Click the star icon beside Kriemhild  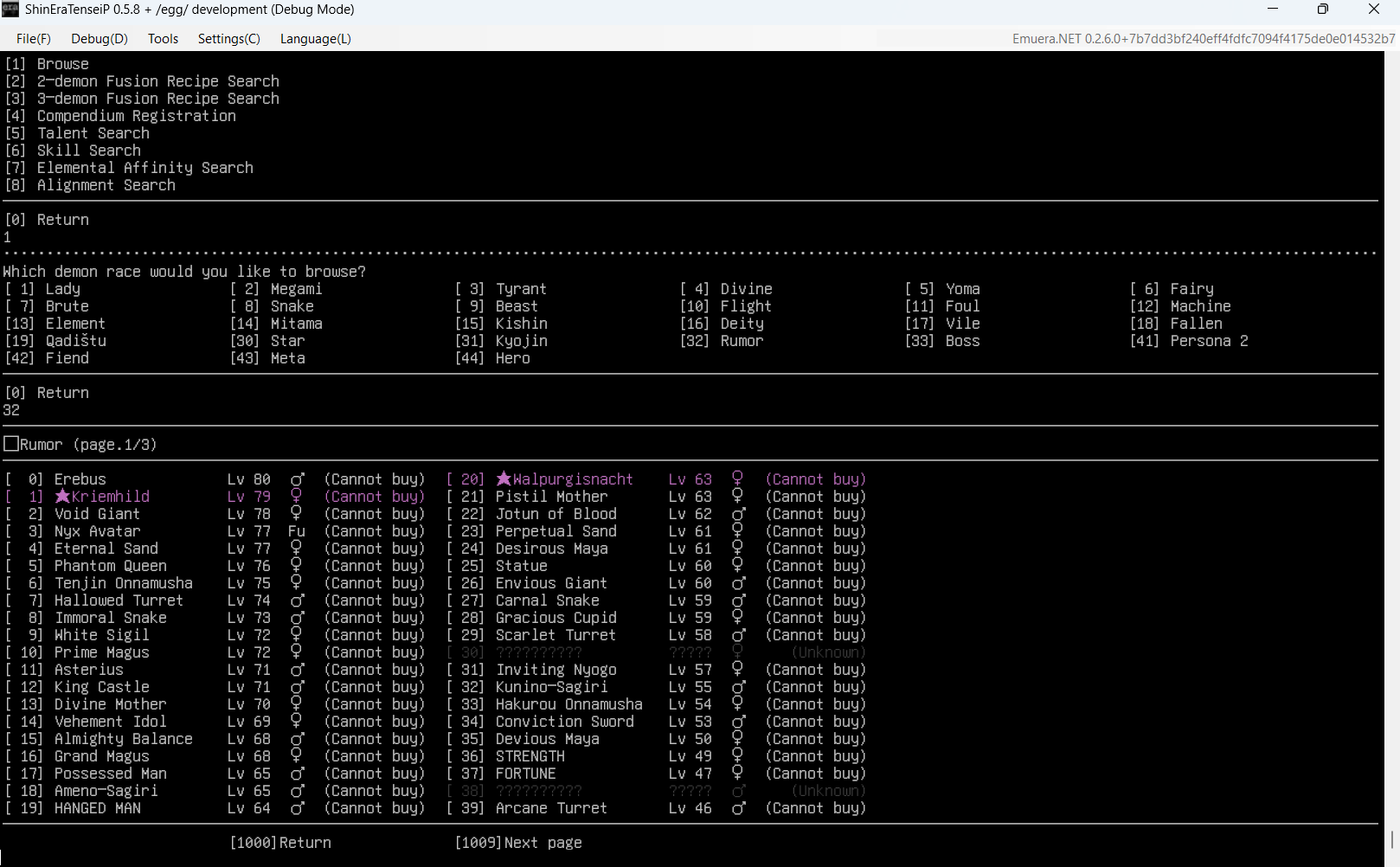click(62, 497)
